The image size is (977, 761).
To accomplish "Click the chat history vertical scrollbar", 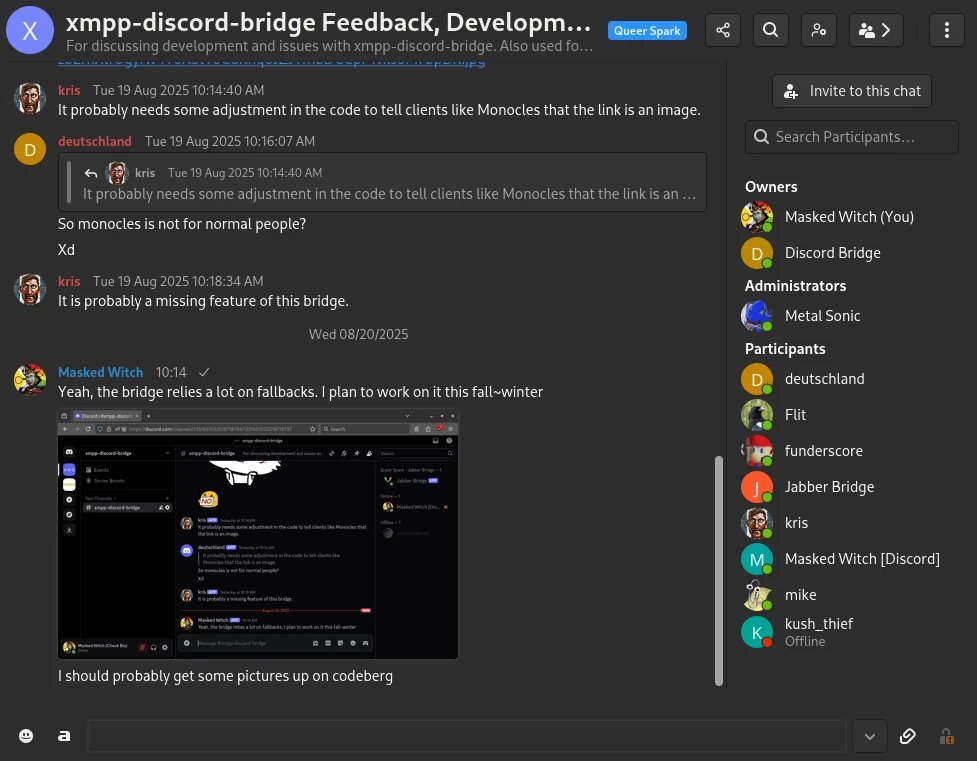I will [718, 570].
